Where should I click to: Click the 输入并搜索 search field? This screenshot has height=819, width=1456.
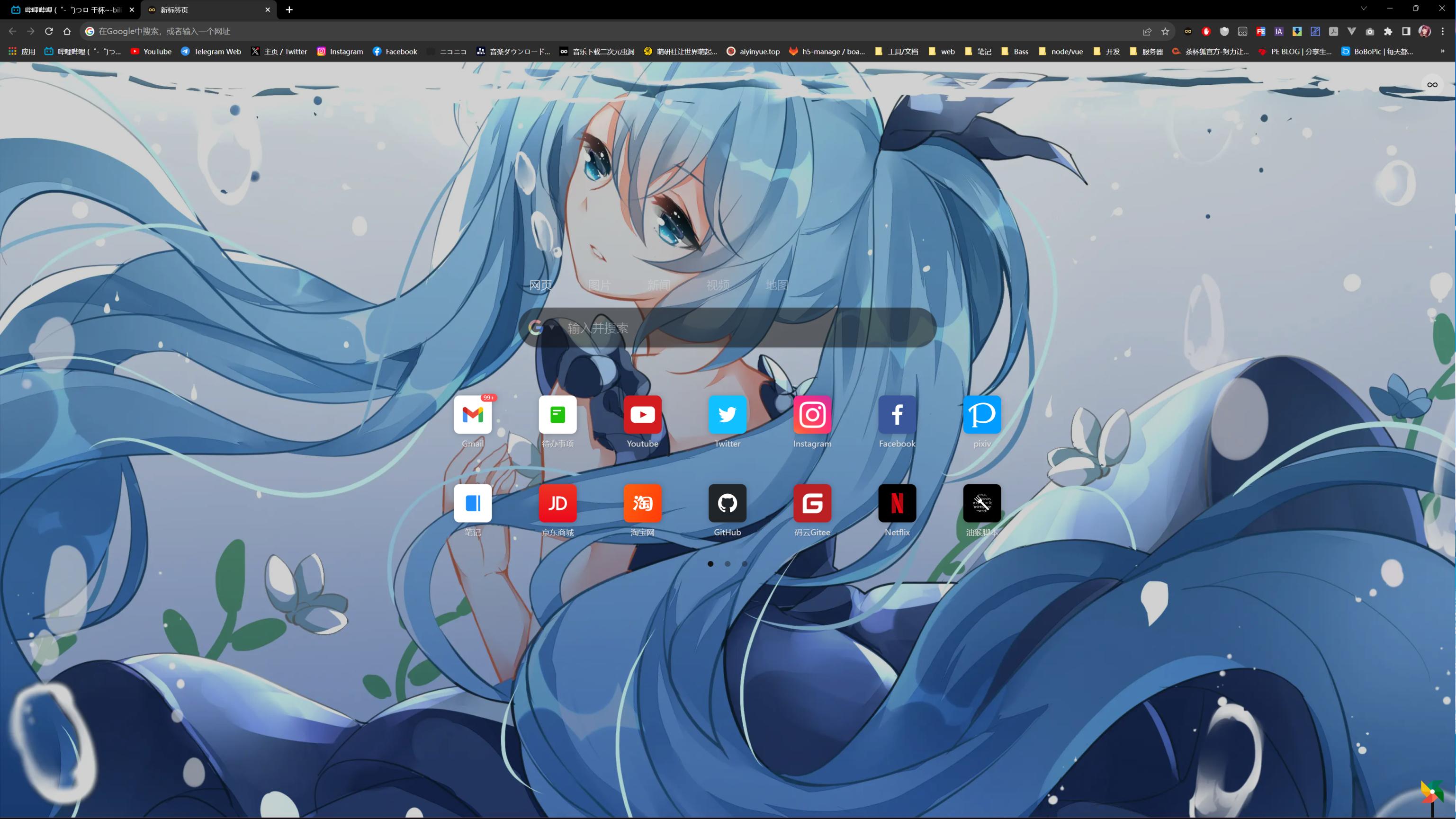coord(735,328)
